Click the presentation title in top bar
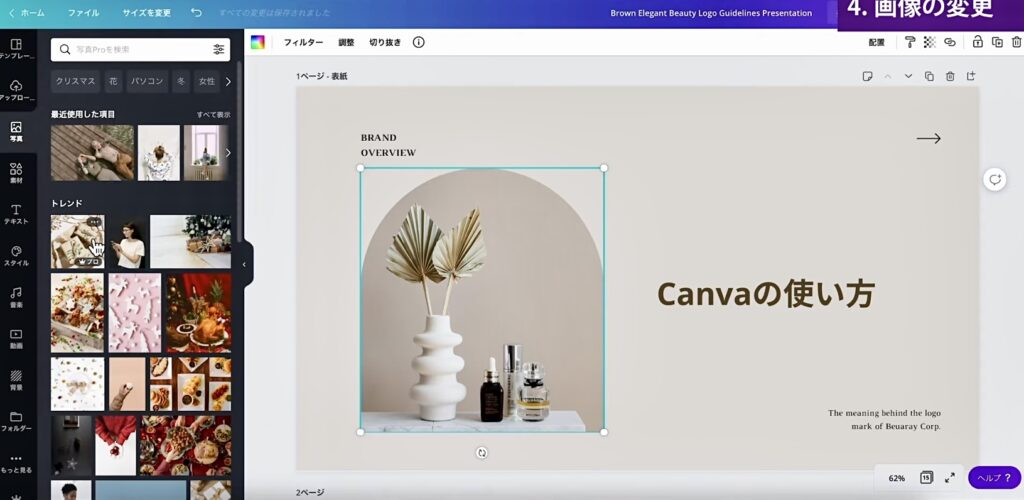The image size is (1024, 500). (711, 13)
